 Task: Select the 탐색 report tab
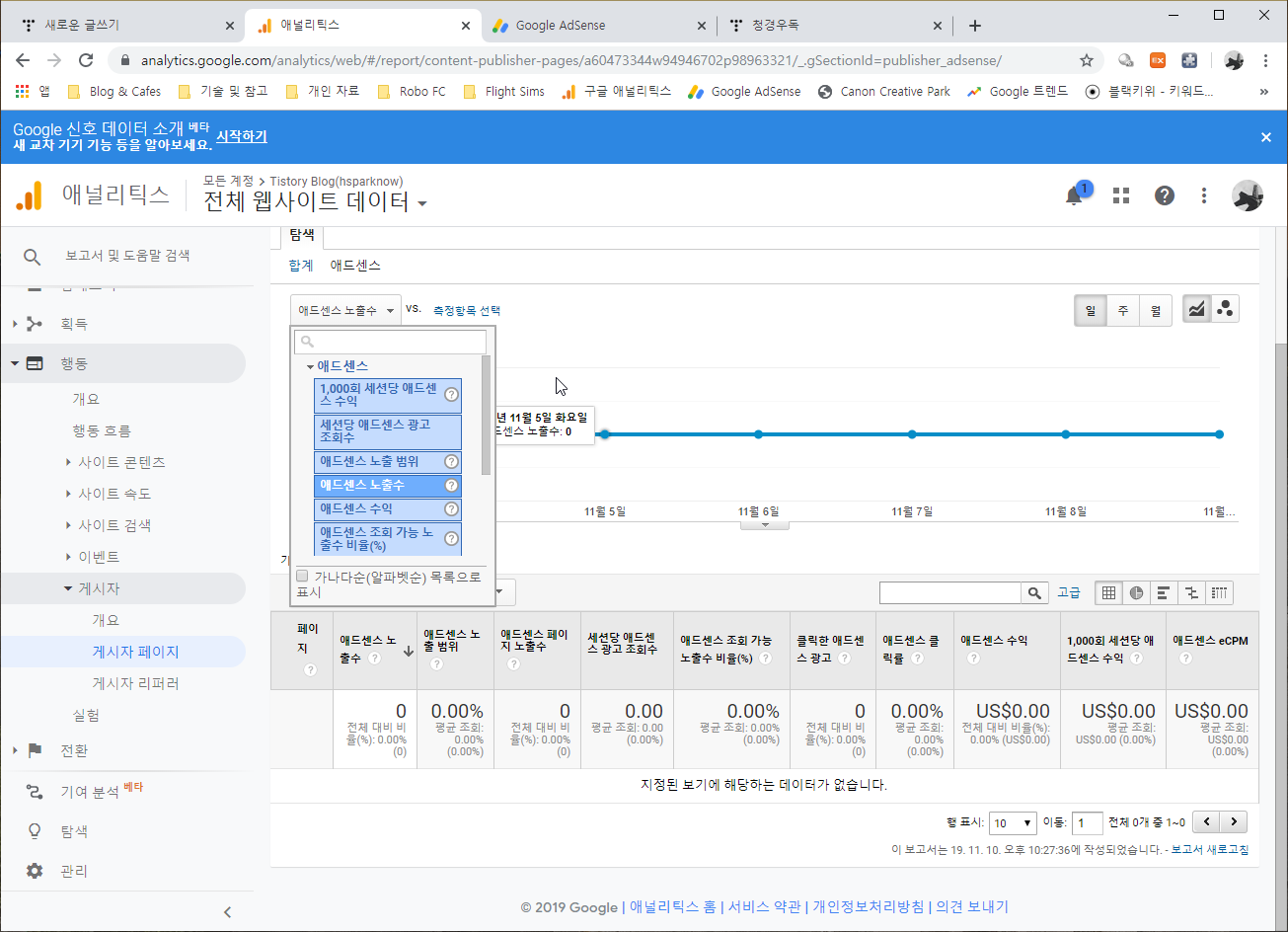(x=302, y=236)
